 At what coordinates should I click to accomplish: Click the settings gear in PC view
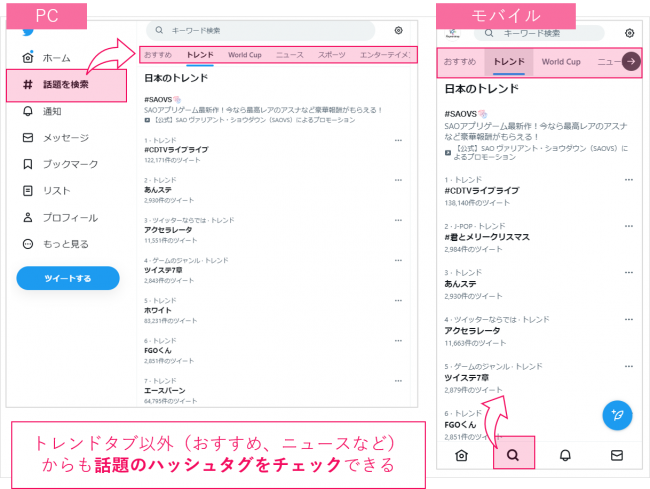click(399, 31)
